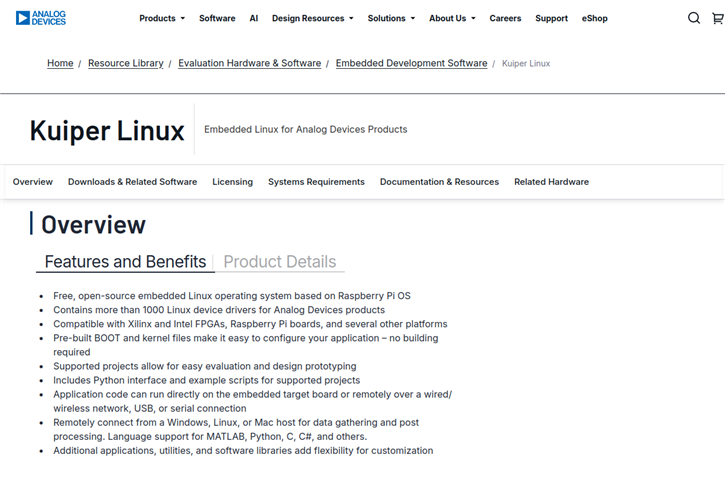
Task: Expand the About Us dropdown menu
Action: pyautogui.click(x=452, y=18)
